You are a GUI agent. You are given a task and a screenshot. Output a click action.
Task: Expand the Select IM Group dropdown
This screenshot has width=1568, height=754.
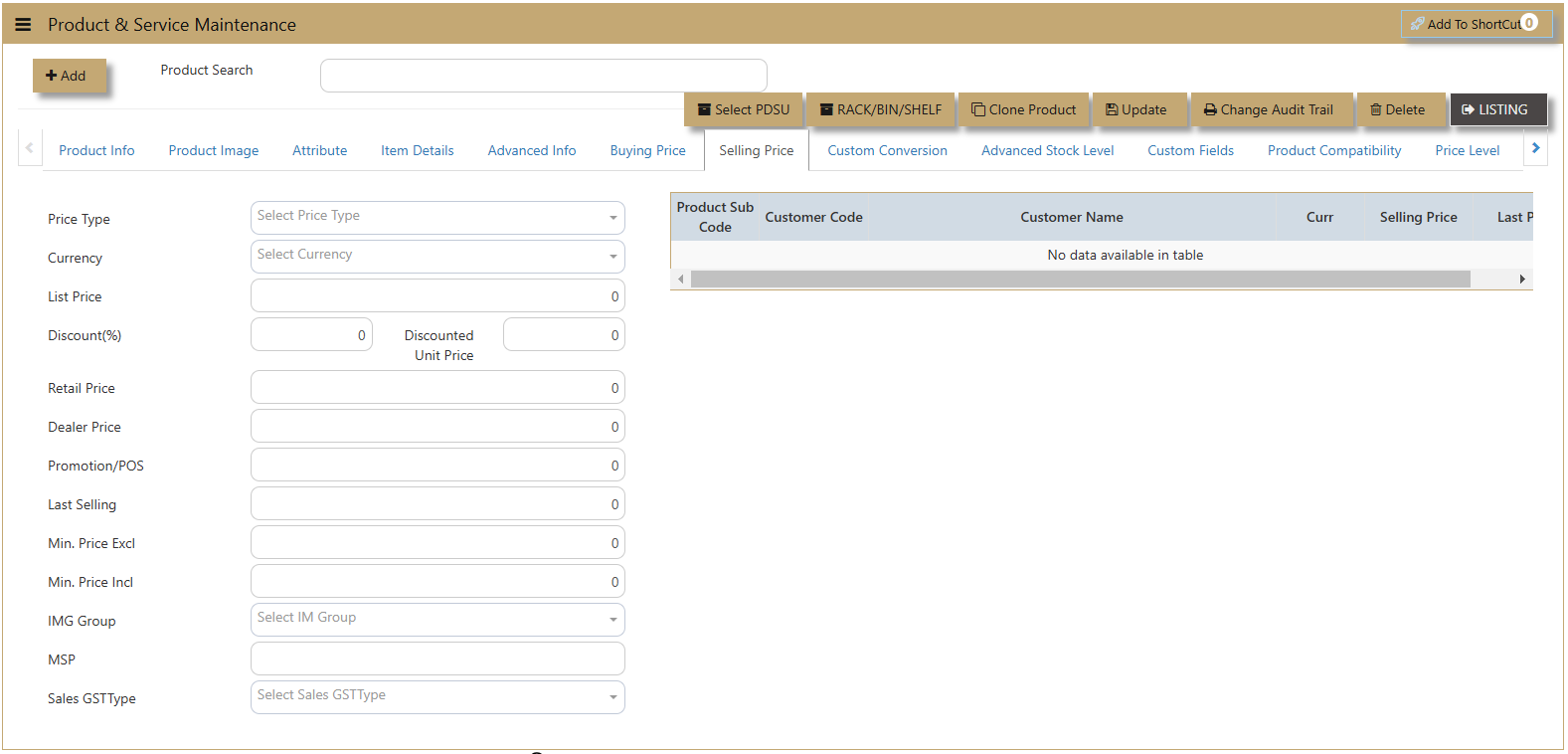[437, 620]
